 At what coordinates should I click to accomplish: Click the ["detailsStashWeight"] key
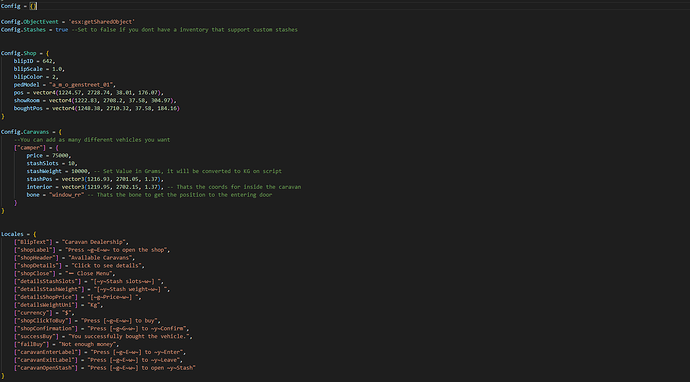click(x=49, y=289)
